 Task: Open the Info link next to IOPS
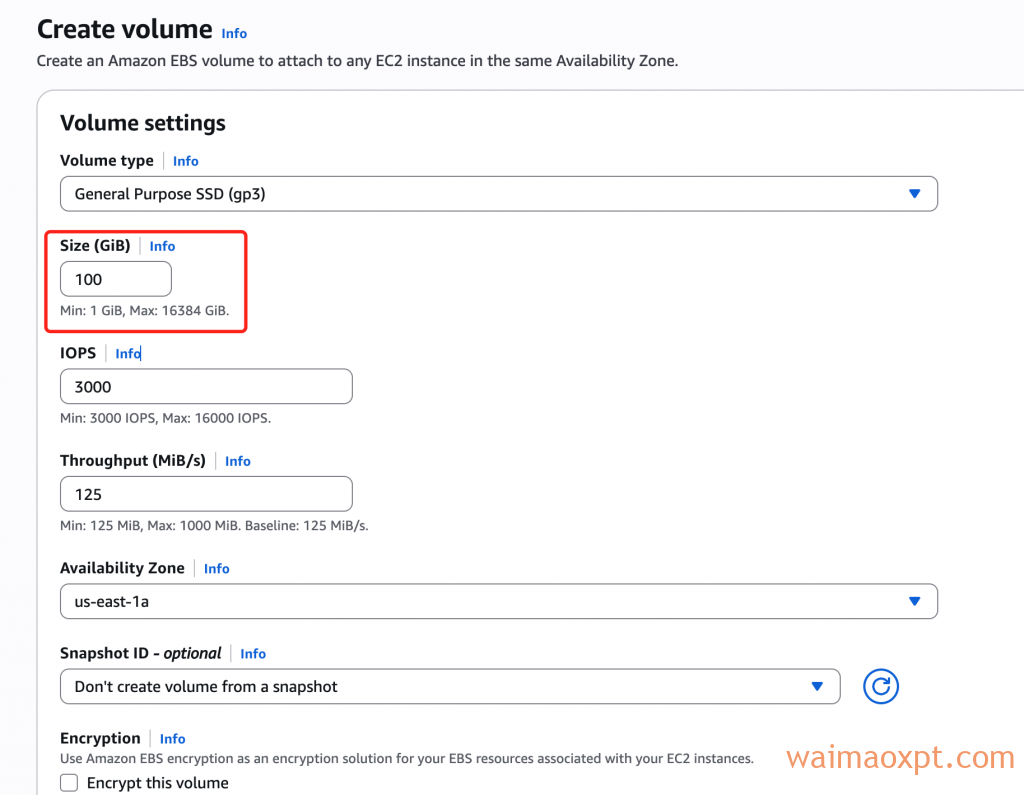(x=128, y=353)
